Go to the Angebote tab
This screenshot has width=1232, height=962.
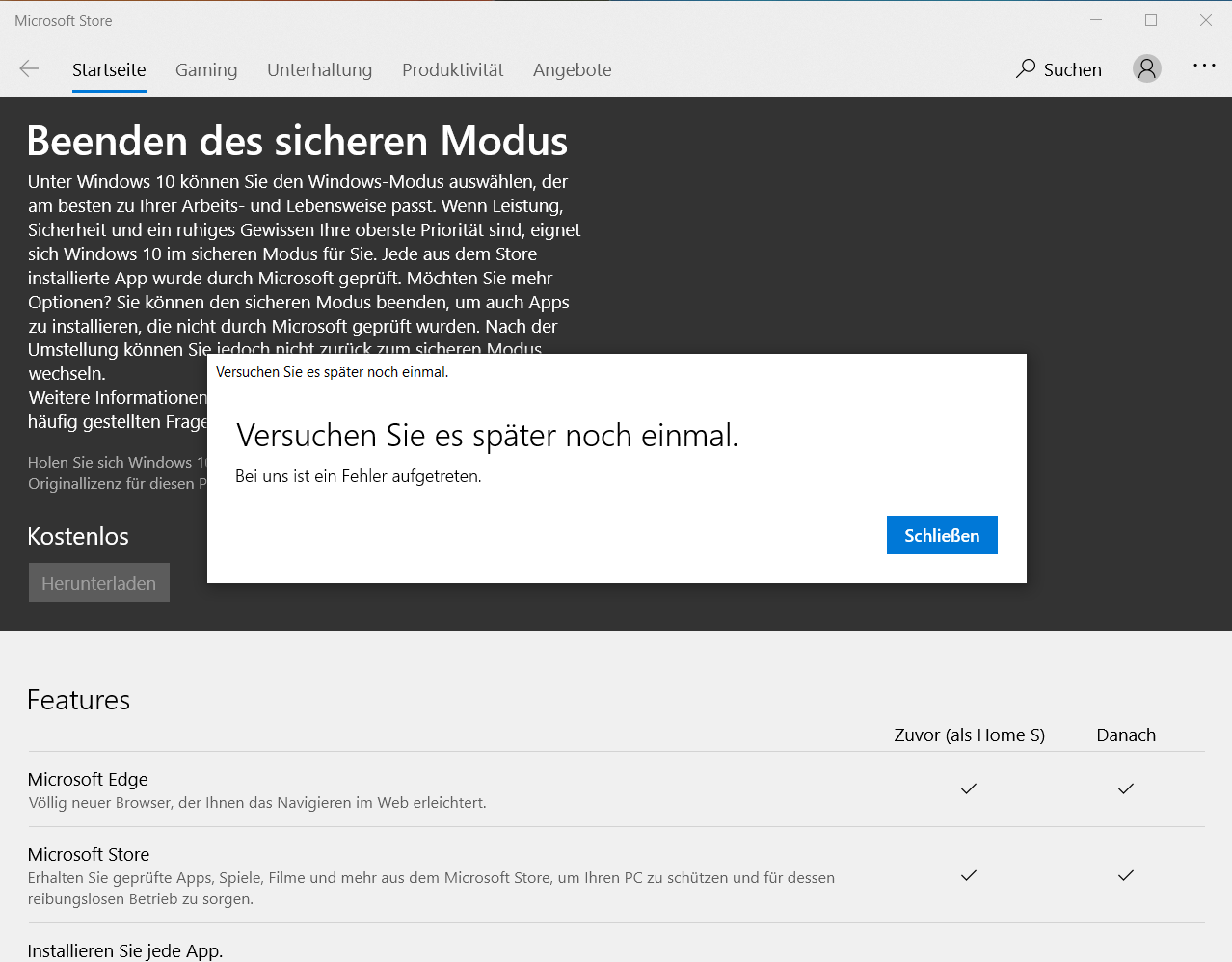572,69
